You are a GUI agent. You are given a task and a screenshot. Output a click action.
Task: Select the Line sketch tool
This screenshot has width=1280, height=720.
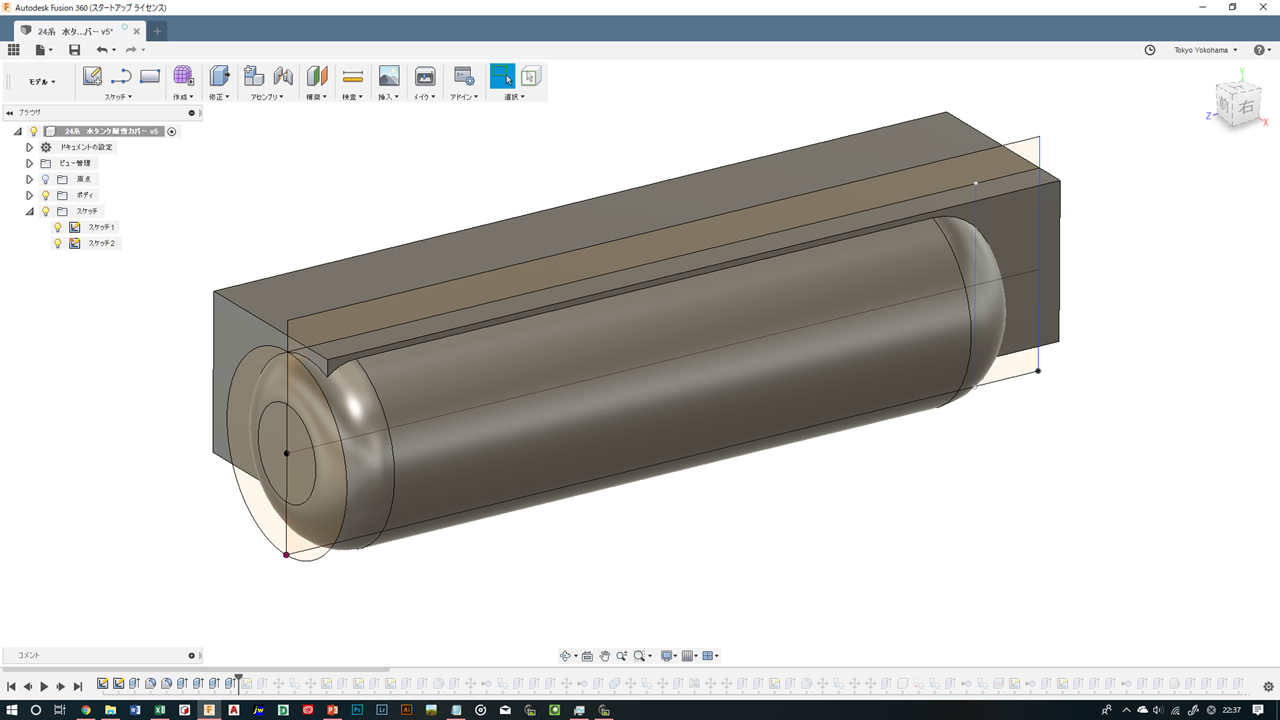[121, 76]
